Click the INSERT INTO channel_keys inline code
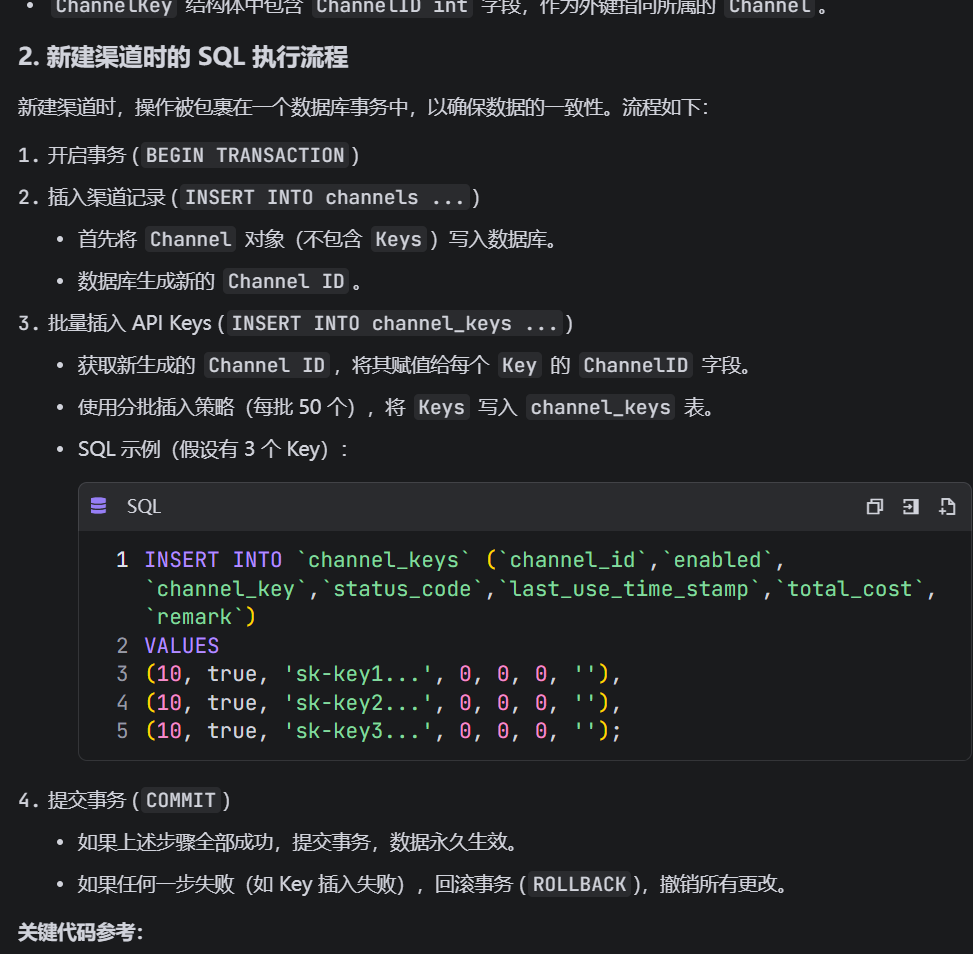 395,323
